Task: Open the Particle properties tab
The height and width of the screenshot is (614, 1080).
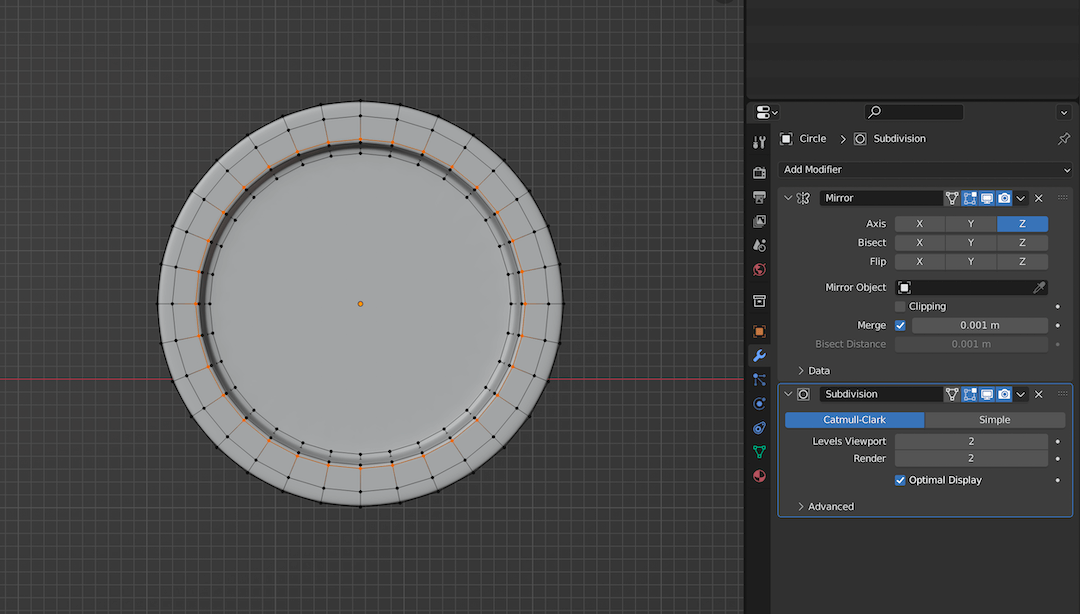Action: point(759,378)
